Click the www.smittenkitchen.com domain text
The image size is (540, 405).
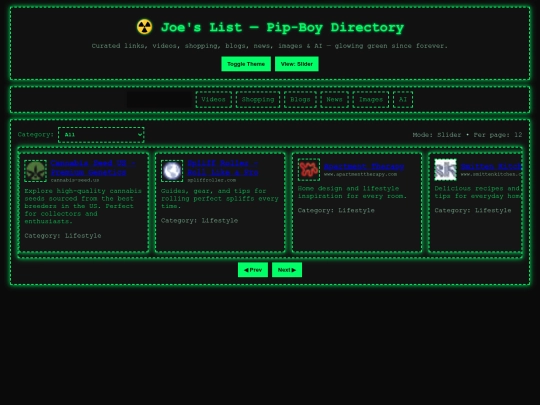pos(491,174)
